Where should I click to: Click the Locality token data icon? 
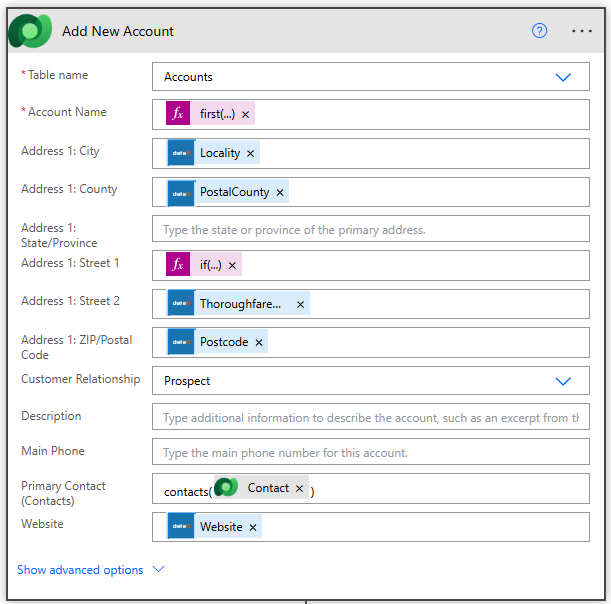(181, 153)
